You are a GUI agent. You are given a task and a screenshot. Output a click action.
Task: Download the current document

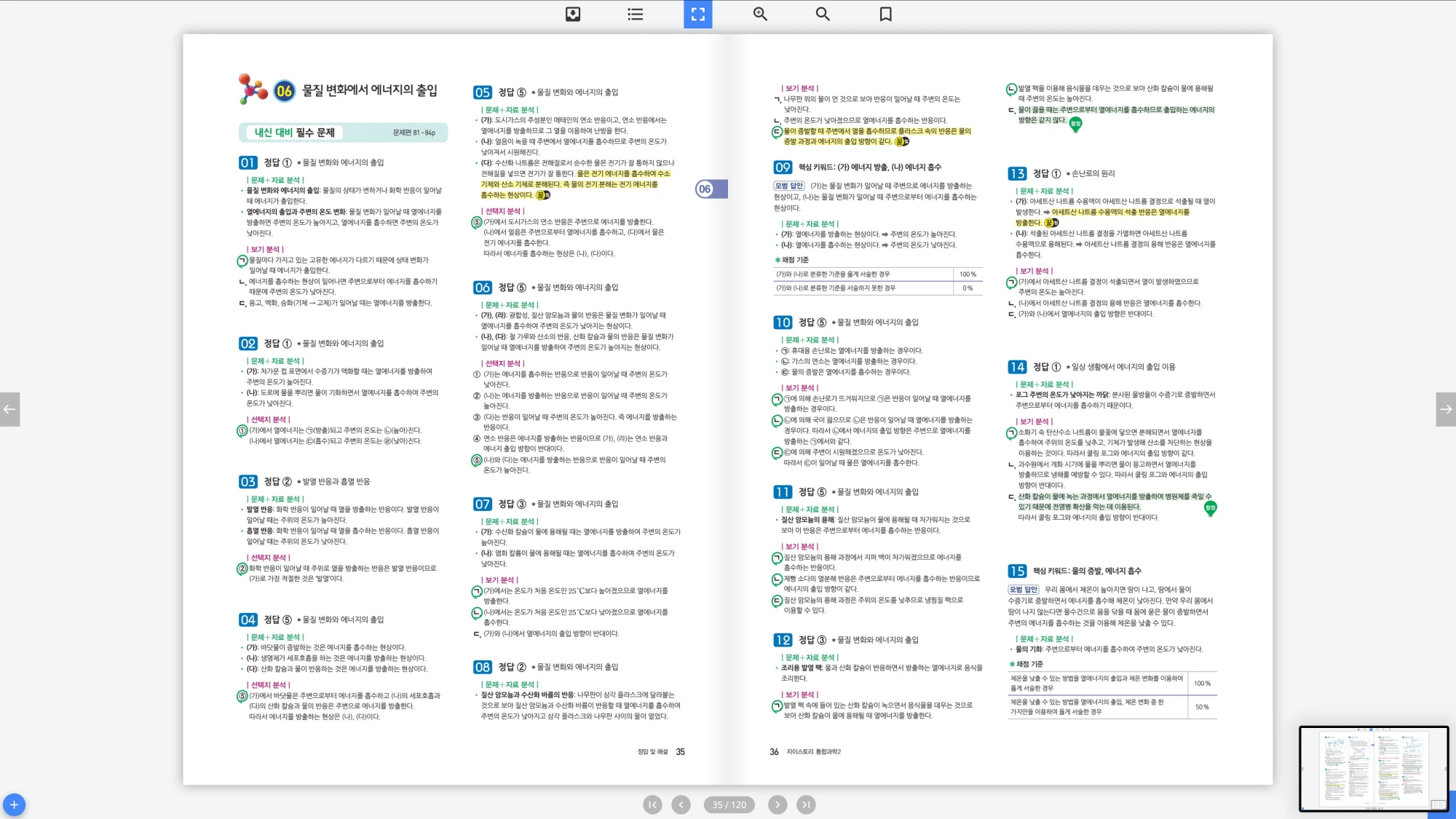pyautogui.click(x=571, y=14)
